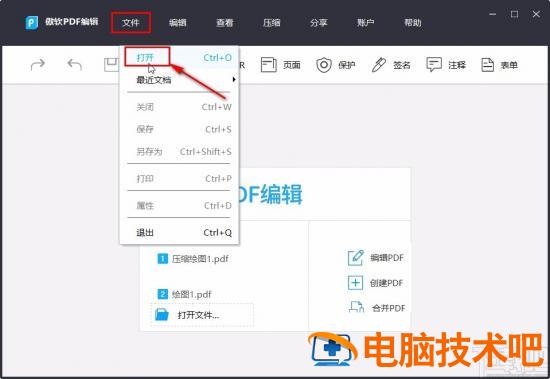
Task: Click the 合并PDF merge icon
Action: tap(356, 307)
